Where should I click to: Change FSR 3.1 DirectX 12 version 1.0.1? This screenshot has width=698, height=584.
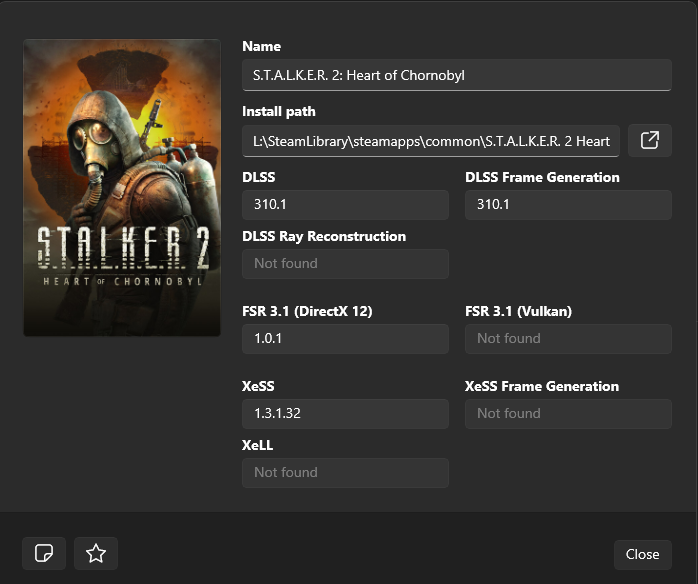click(x=345, y=339)
